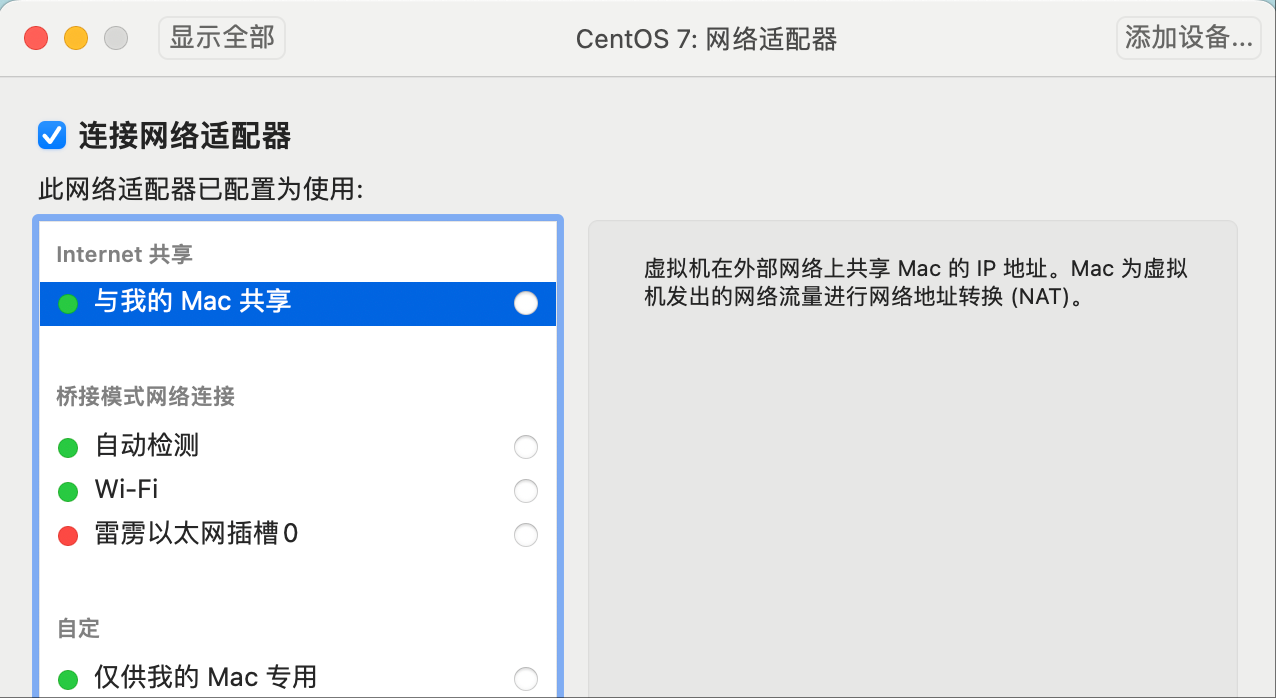
Task: Select the 自动检测 radio button
Action: pos(526,447)
